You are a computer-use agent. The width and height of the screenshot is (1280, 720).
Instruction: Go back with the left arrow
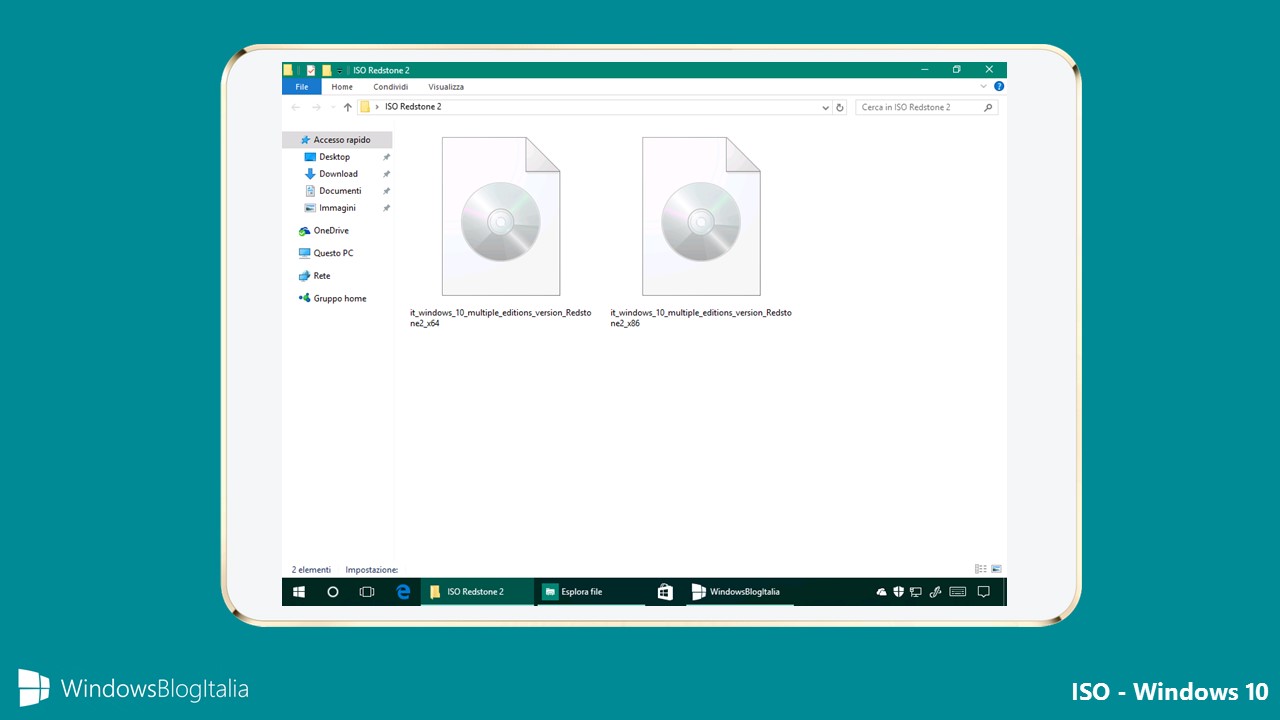296,107
